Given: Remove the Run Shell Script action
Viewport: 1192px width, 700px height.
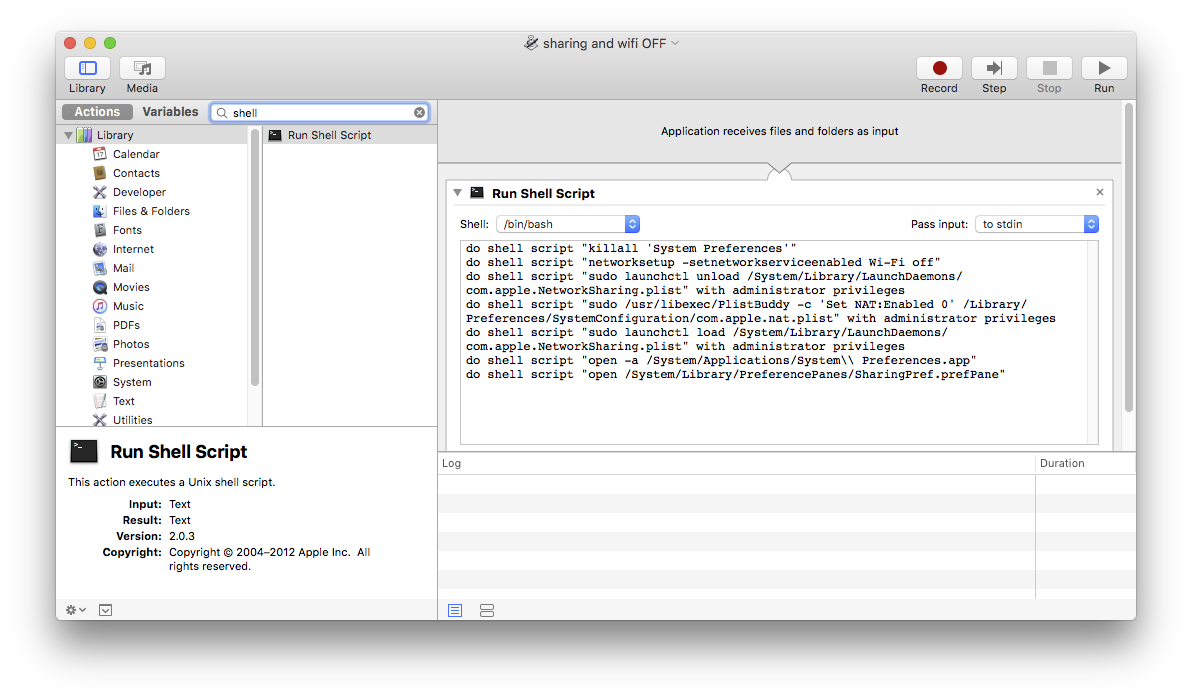Looking at the screenshot, I should pyautogui.click(x=1100, y=192).
